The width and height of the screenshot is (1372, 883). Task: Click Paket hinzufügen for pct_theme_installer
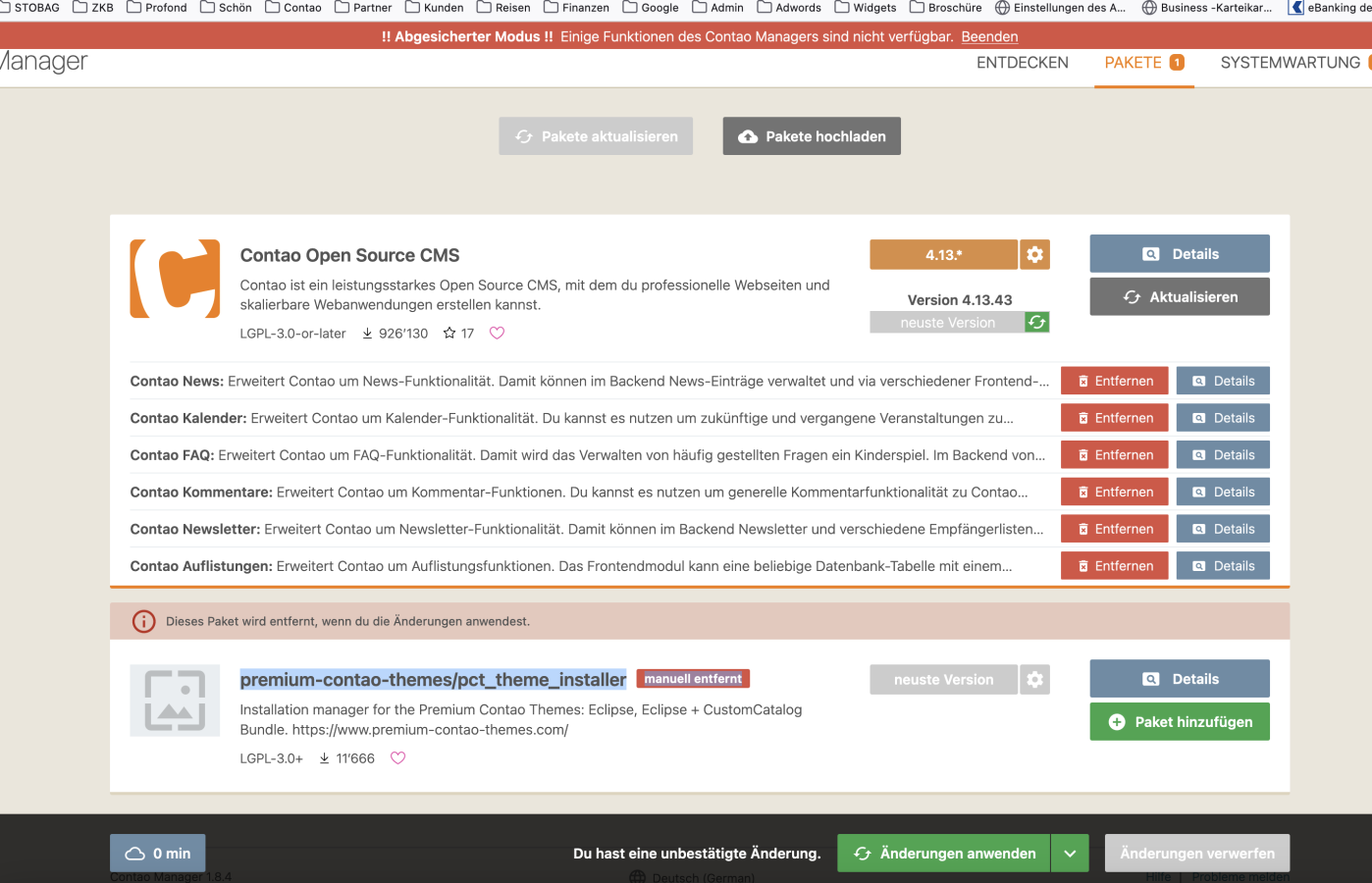point(1179,722)
